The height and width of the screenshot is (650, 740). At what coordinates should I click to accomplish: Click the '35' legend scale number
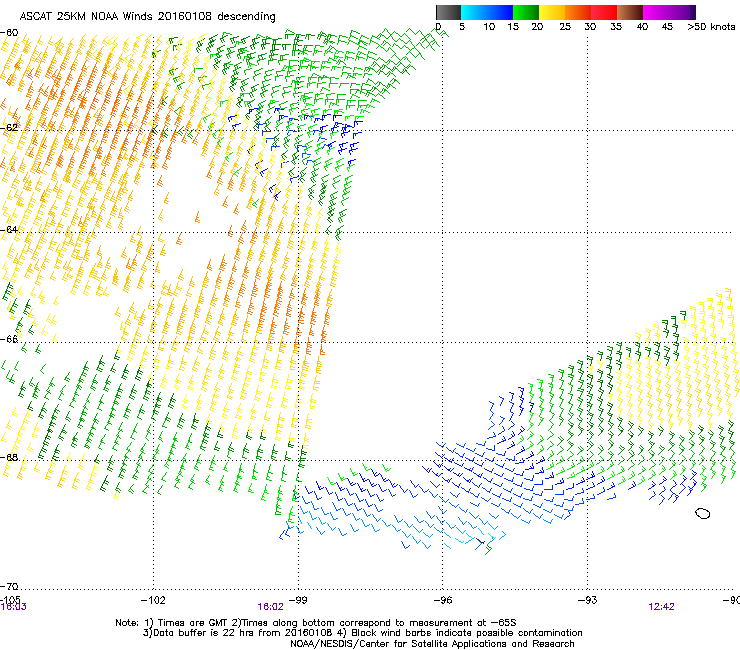coord(616,27)
